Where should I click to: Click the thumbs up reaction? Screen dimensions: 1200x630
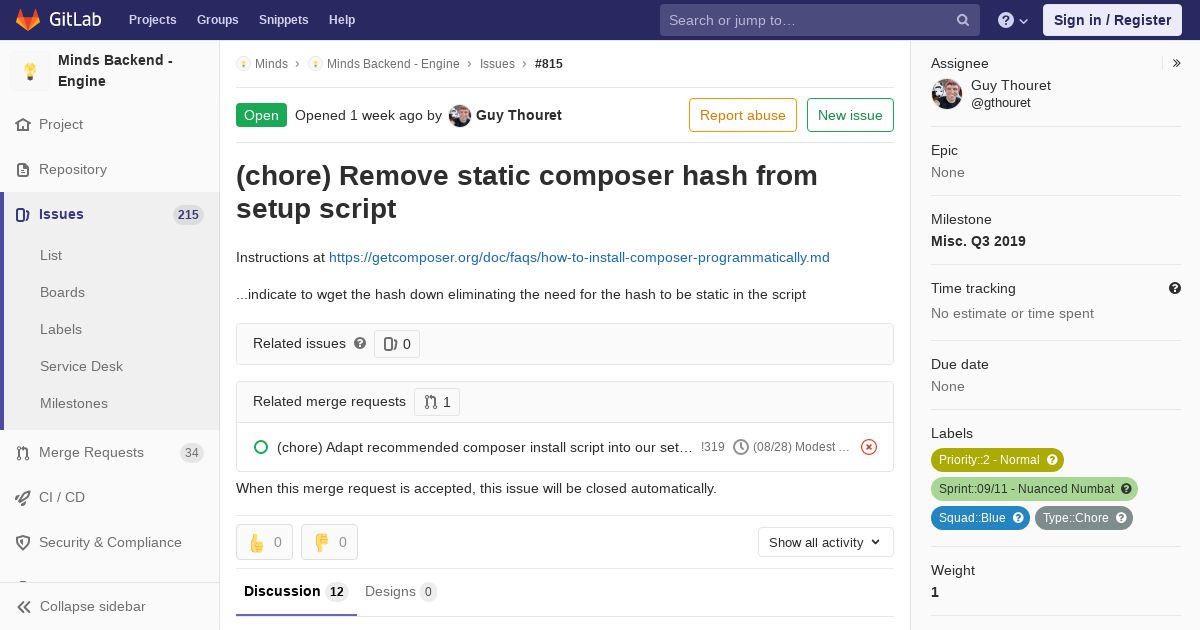pyautogui.click(x=264, y=542)
